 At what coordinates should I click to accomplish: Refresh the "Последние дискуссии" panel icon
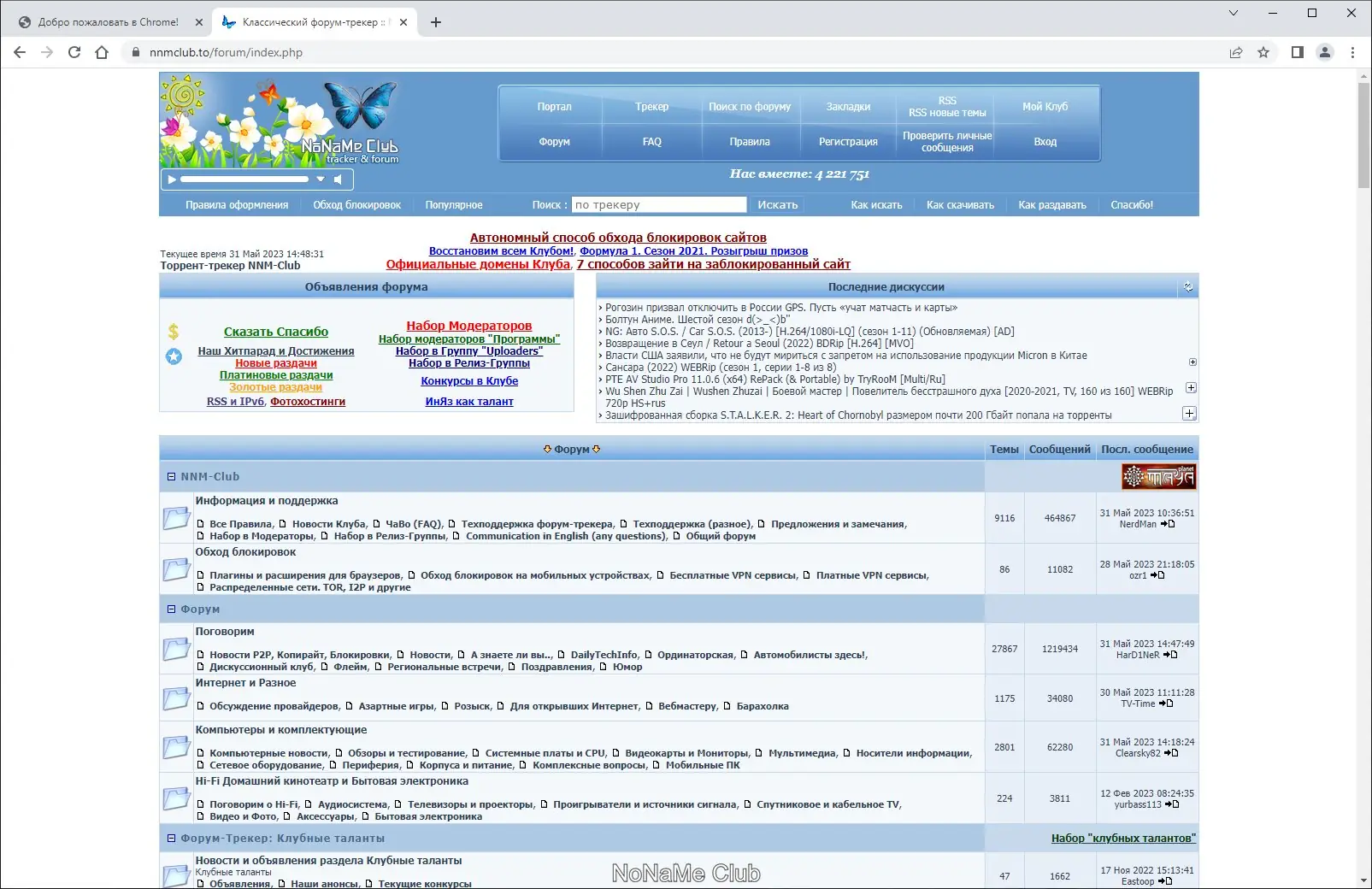pos(1187,287)
